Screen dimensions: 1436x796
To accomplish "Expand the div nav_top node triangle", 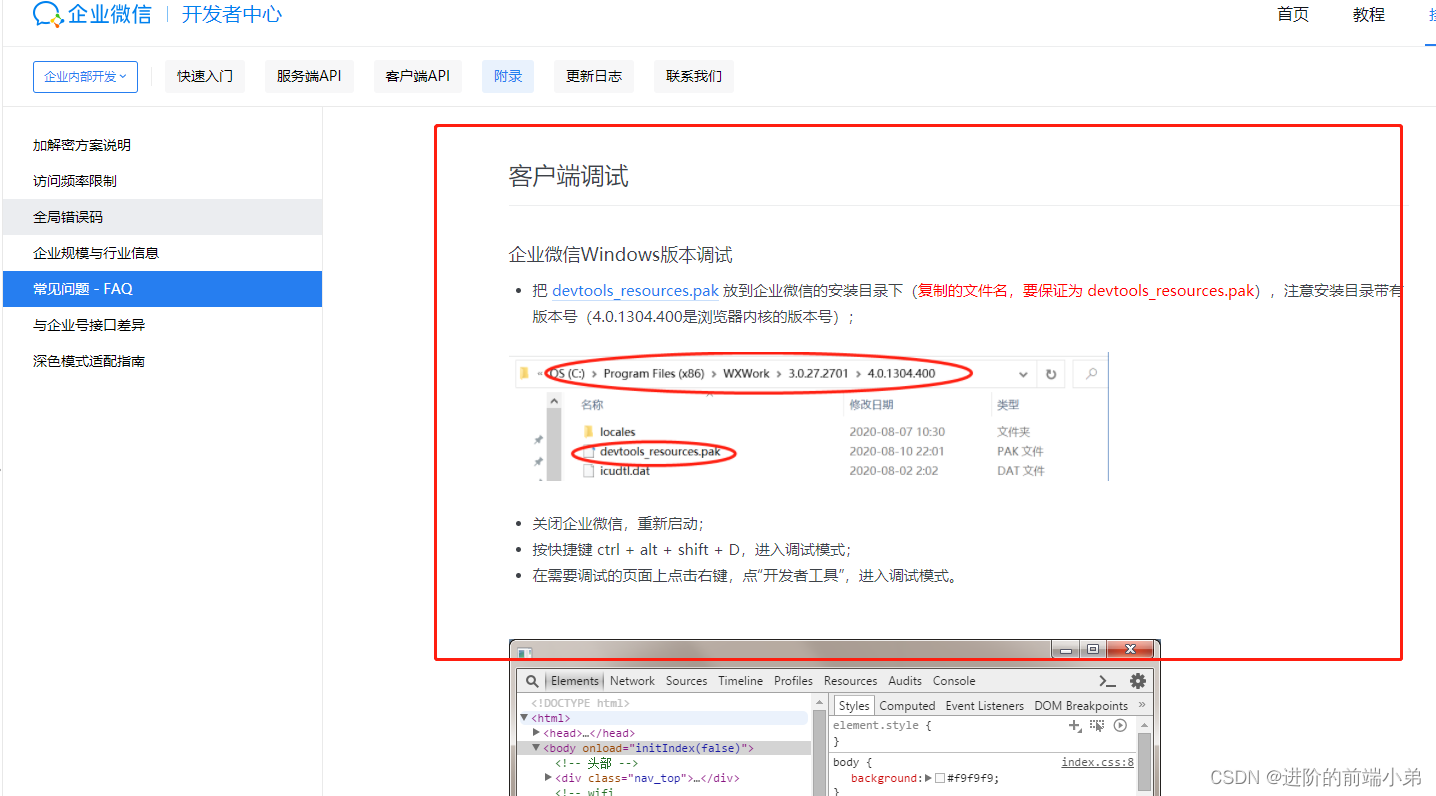I will tap(548, 777).
